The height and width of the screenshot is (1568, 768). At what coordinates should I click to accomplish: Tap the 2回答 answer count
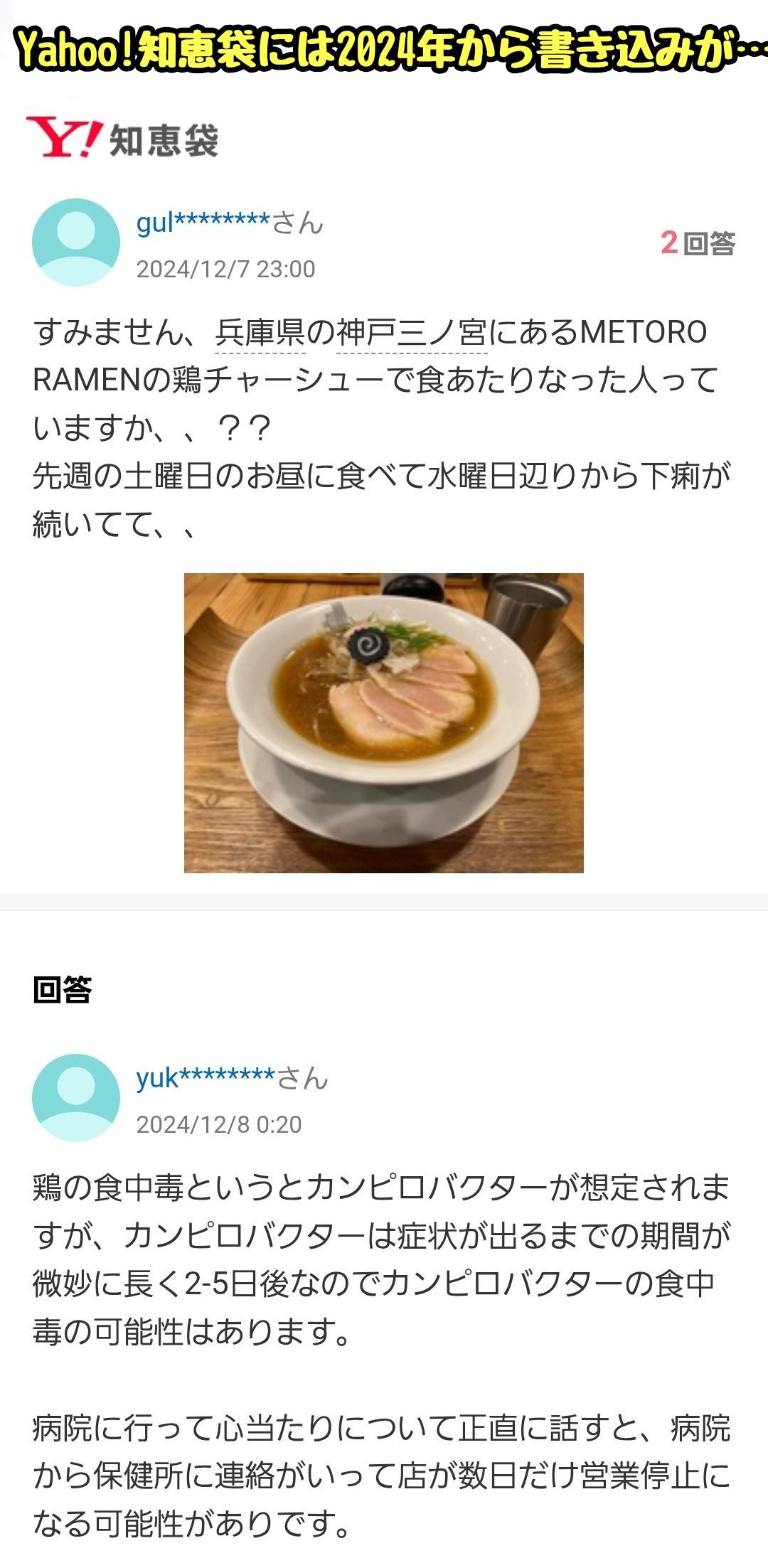click(x=698, y=243)
